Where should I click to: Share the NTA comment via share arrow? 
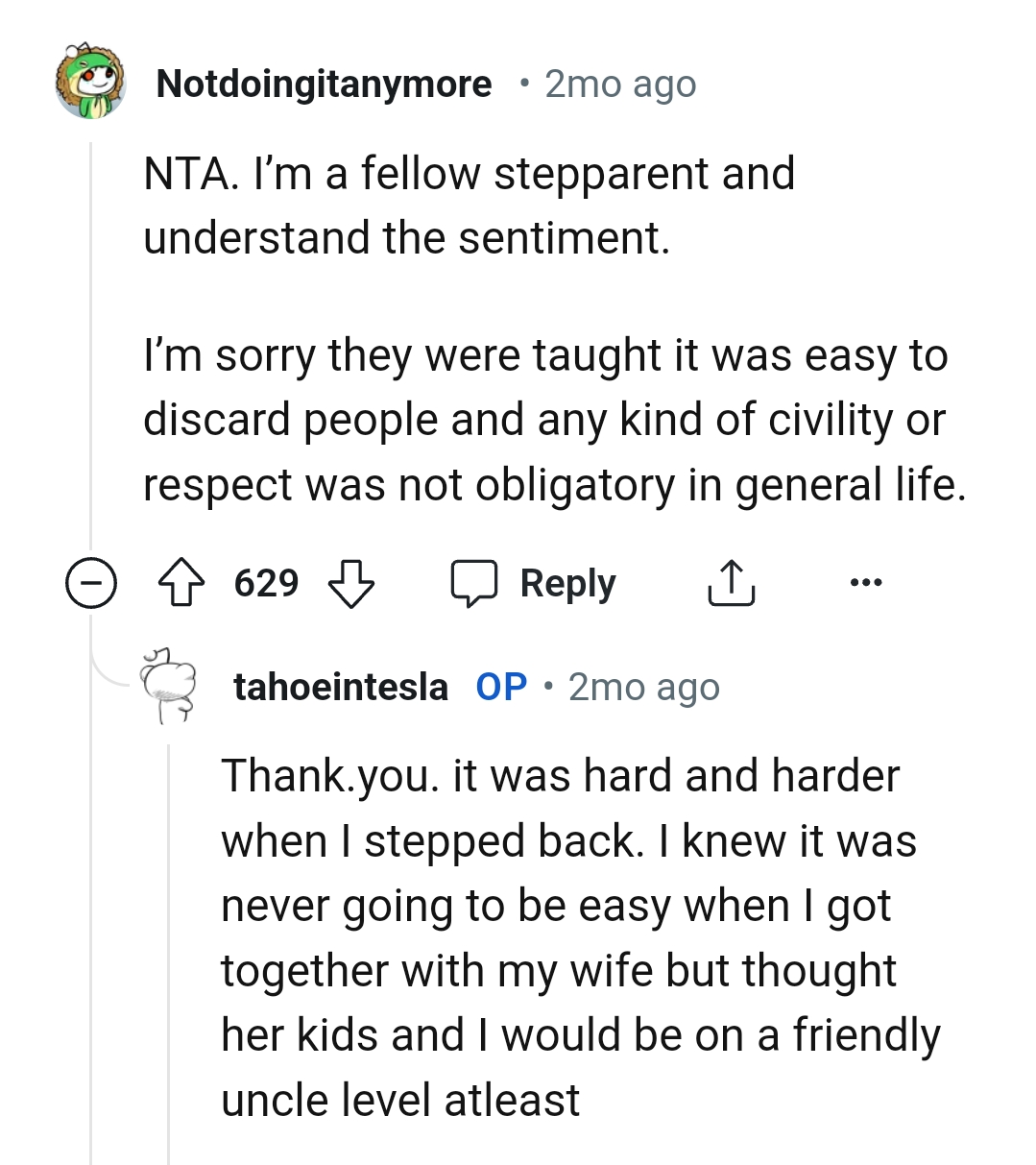pos(731,581)
